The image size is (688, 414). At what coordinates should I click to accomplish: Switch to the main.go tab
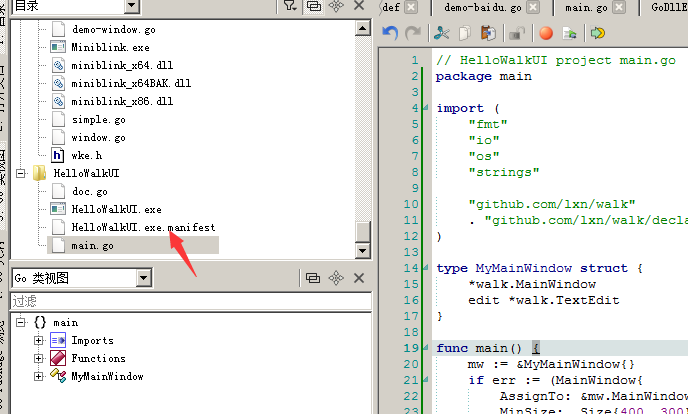pos(586,7)
